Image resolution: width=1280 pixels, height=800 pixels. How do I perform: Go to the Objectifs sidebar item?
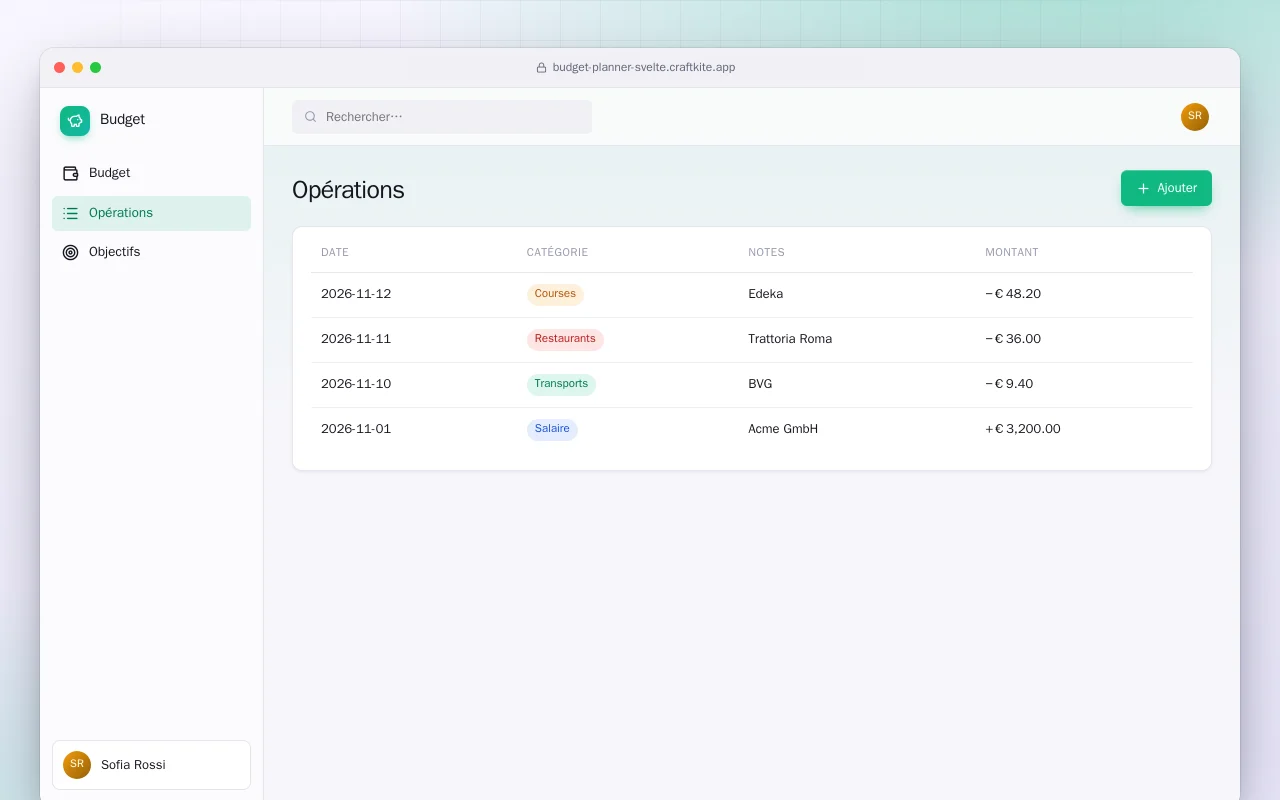151,252
